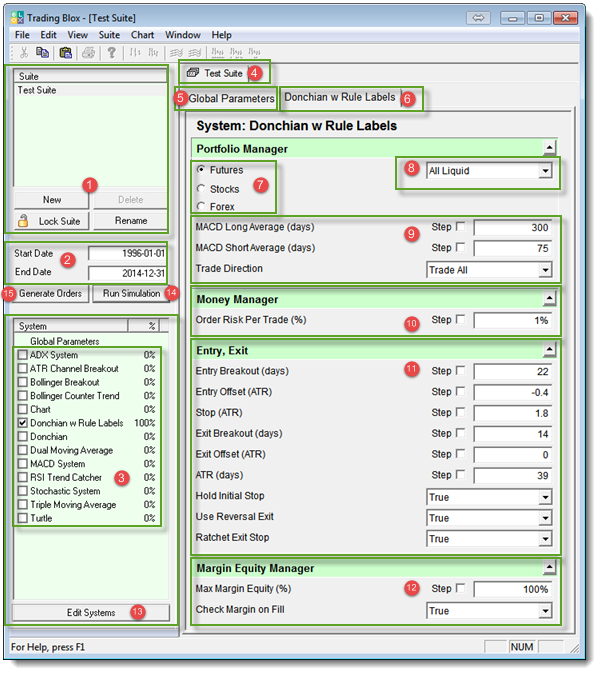
Task: Click the Help question mark toolbar icon
Action: tap(112, 53)
